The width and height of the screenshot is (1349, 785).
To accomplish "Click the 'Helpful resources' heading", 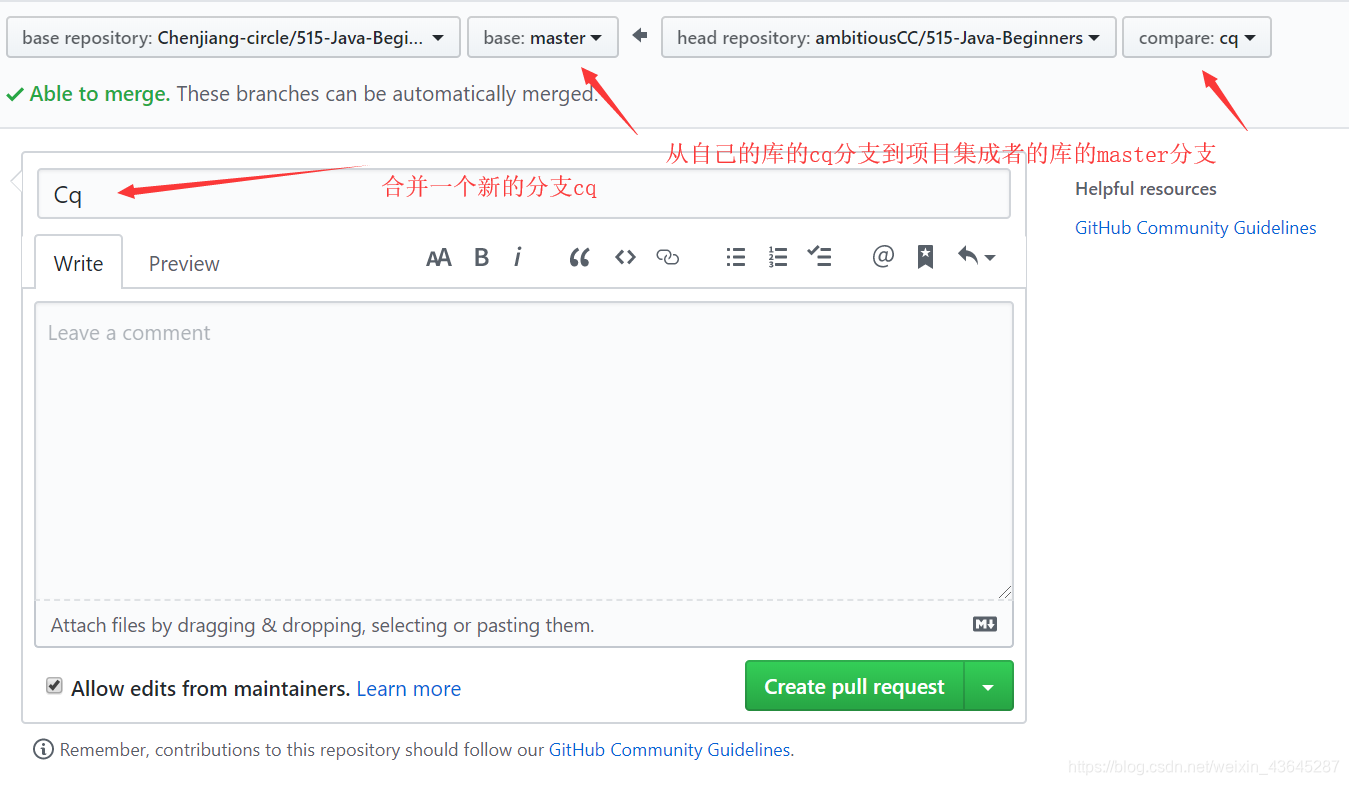I will point(1145,189).
